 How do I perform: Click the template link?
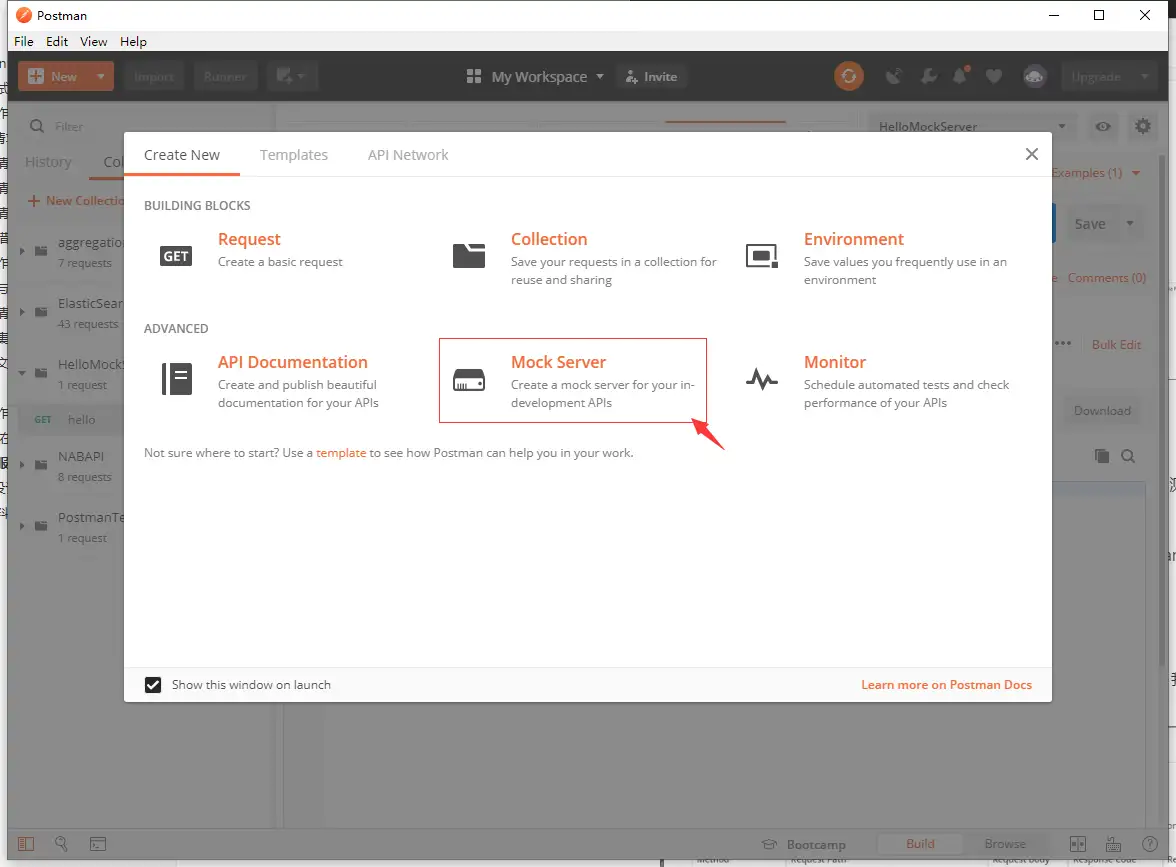pyautogui.click(x=341, y=453)
